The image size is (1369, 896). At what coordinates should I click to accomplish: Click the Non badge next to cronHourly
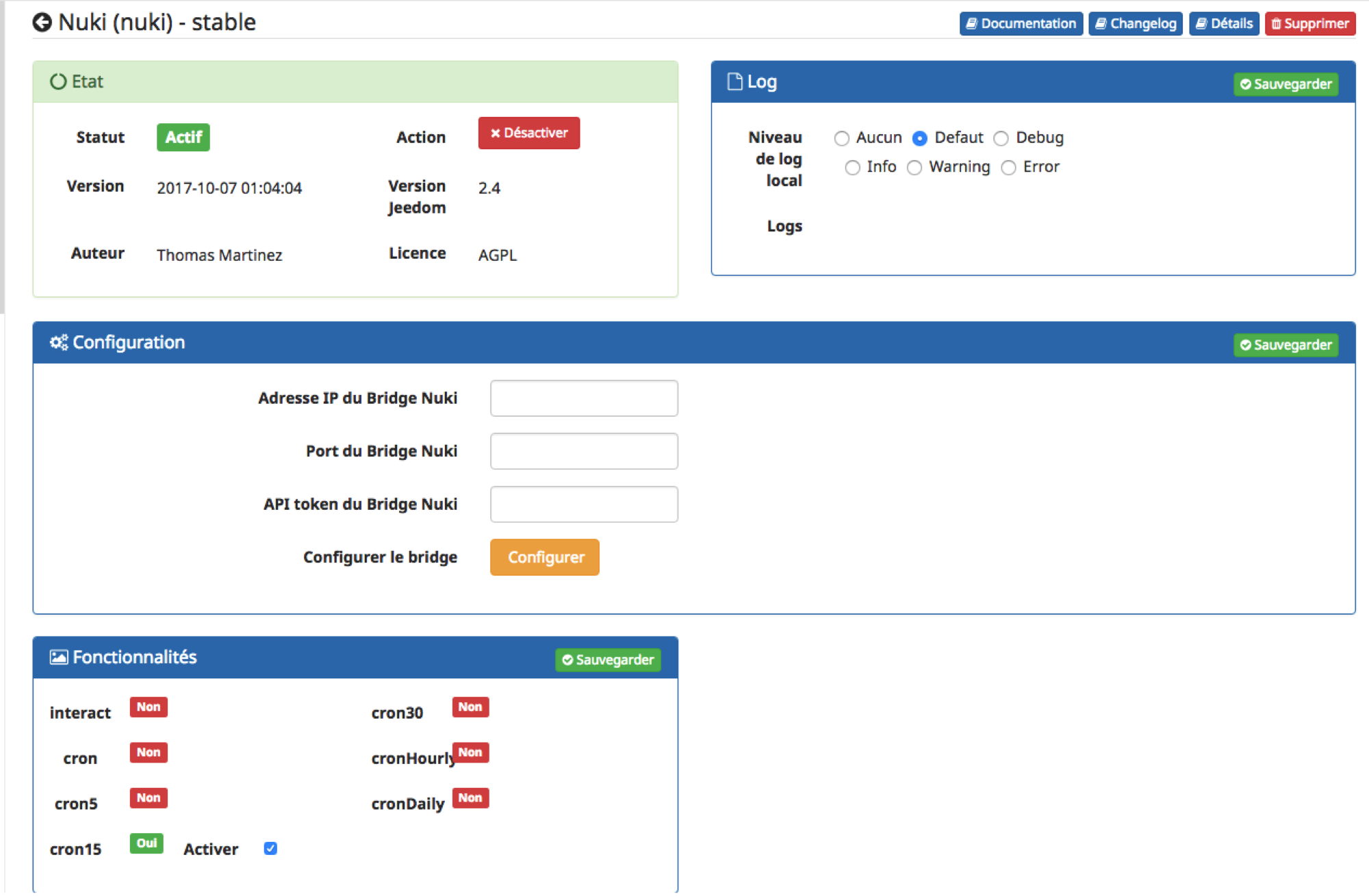coord(470,752)
